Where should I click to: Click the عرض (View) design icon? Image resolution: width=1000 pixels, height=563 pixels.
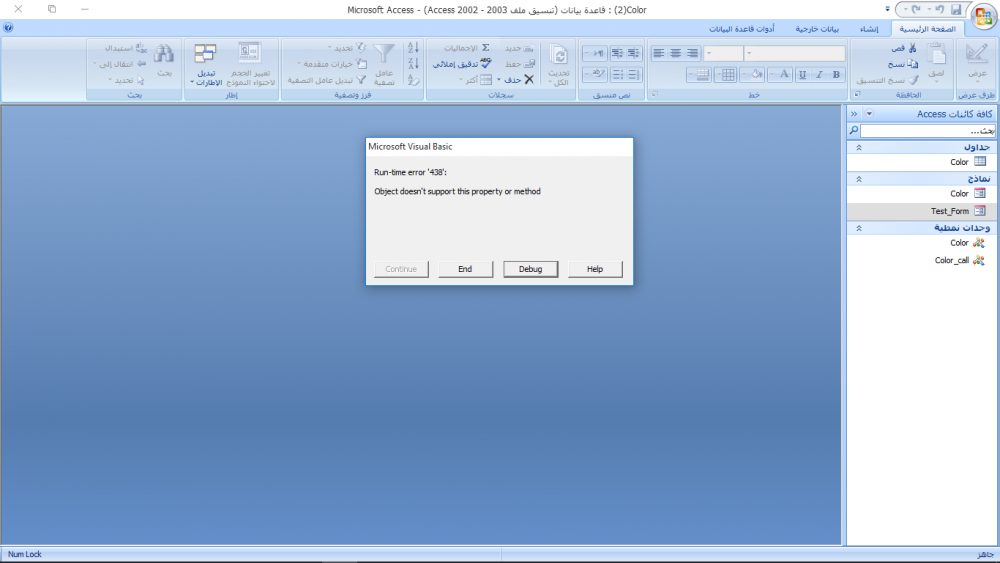point(976,54)
